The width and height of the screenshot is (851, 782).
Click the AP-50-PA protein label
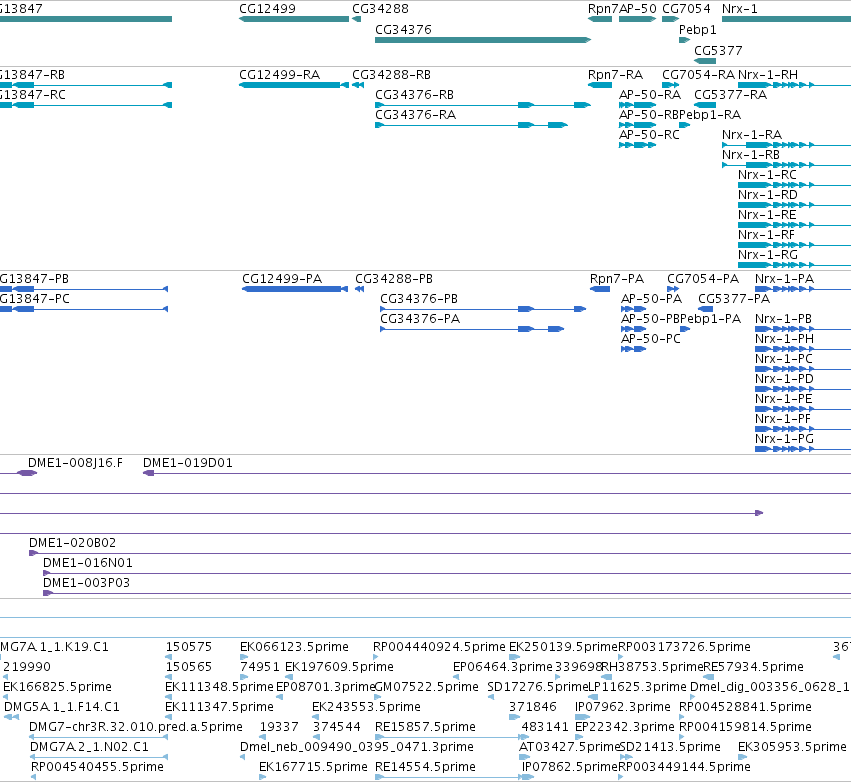[x=651, y=299]
